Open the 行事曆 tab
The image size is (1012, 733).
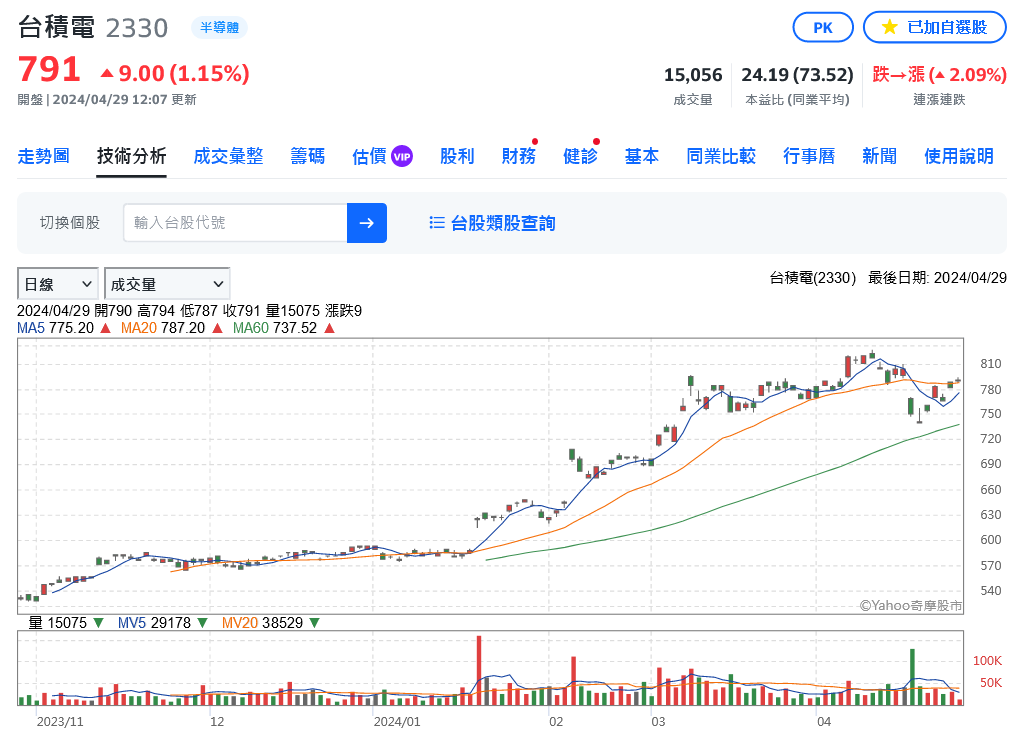pyautogui.click(x=809, y=156)
